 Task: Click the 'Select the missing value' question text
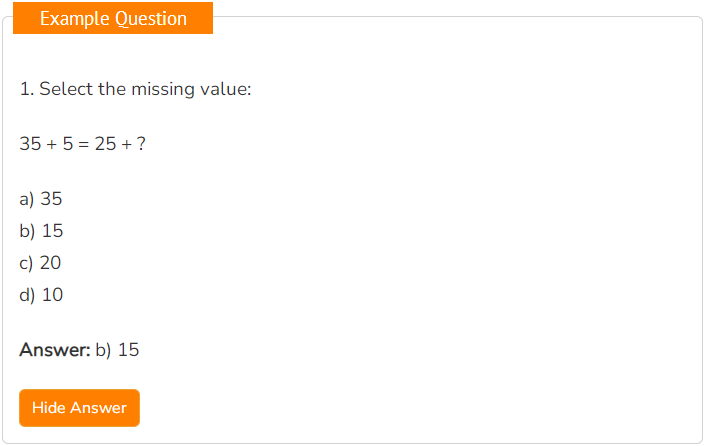pos(145,89)
